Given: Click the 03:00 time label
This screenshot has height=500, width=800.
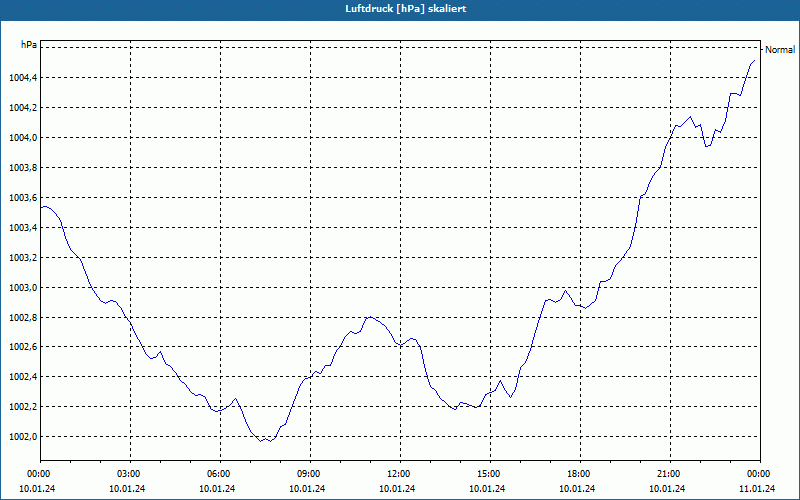Looking at the screenshot, I should pos(131,473).
